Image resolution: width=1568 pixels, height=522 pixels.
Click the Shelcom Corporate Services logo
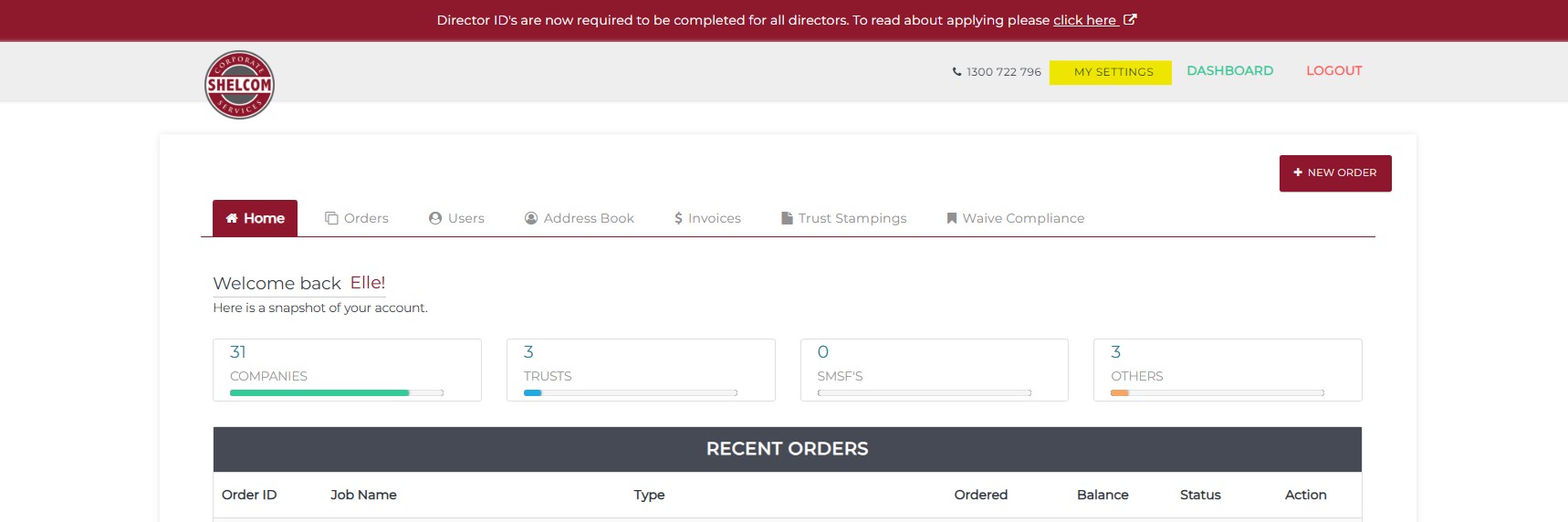click(239, 85)
